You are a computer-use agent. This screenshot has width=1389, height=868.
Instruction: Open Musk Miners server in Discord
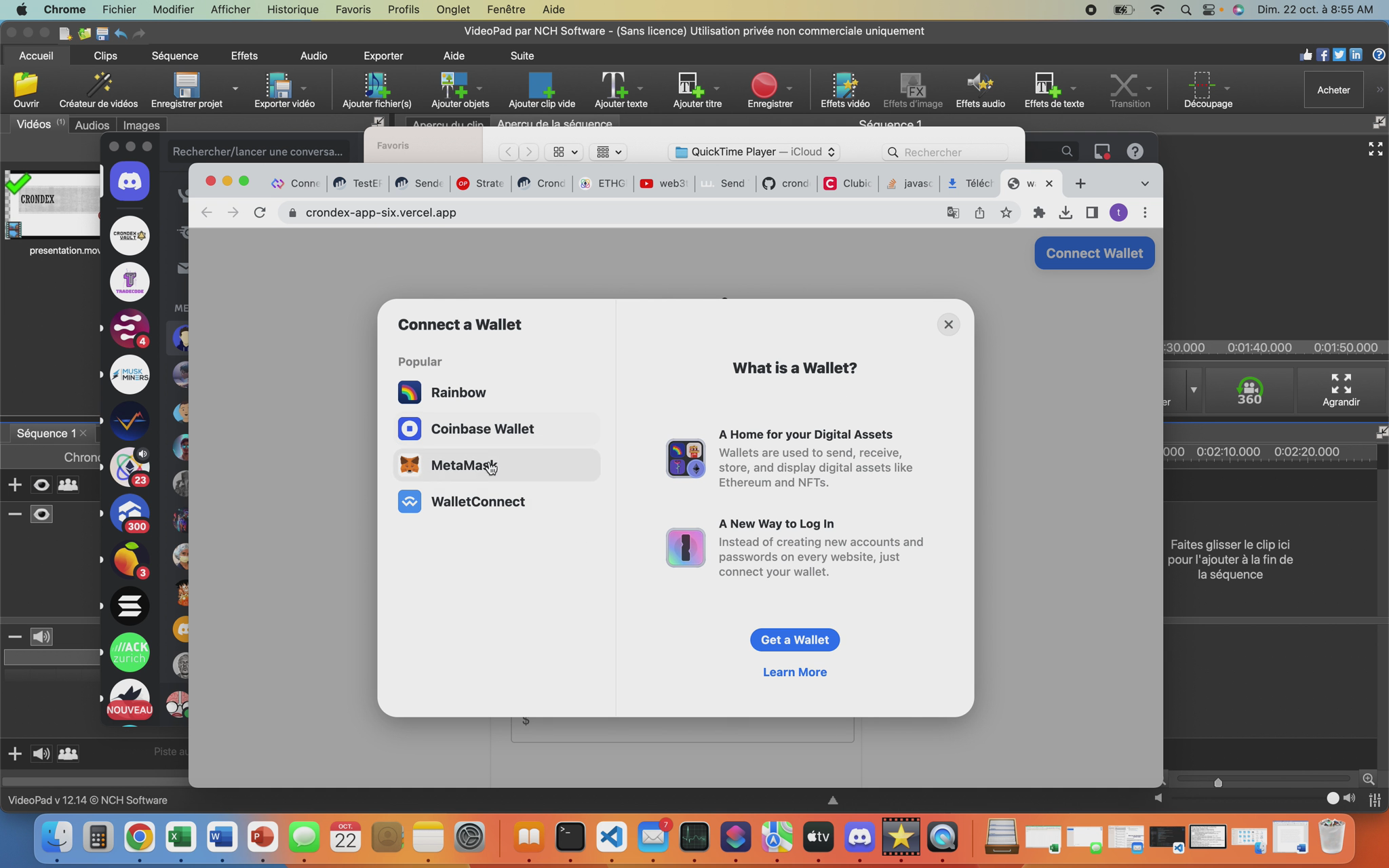[x=130, y=375]
